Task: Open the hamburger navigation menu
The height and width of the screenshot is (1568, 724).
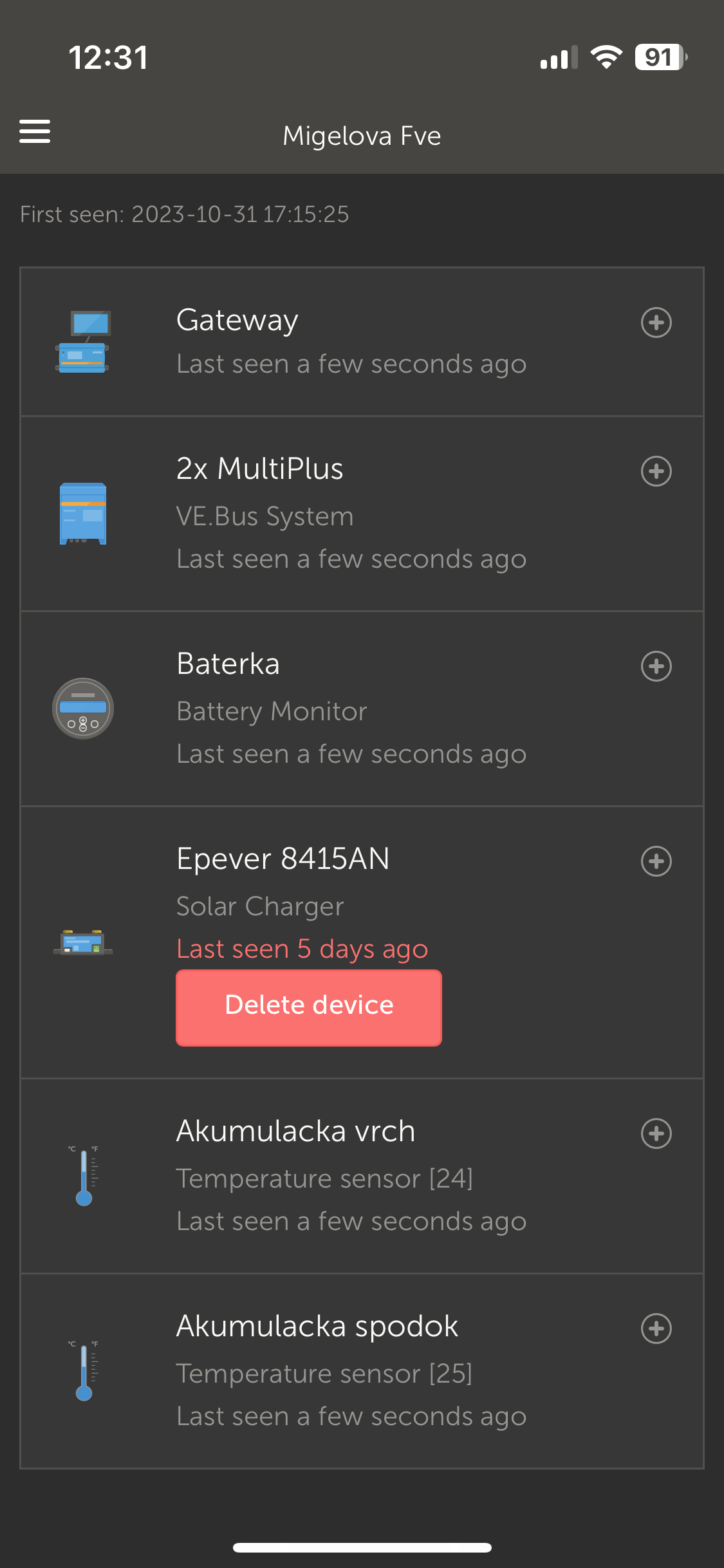Action: coord(35,131)
